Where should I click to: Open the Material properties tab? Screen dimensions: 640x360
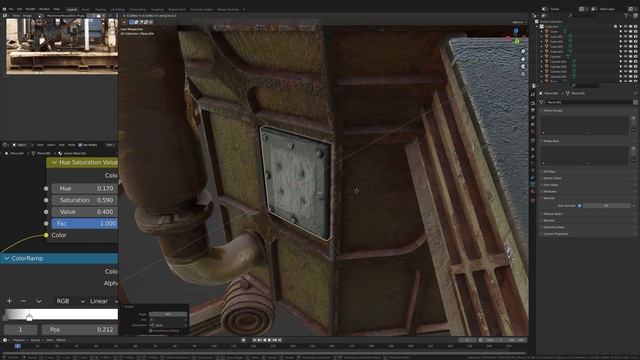533,192
